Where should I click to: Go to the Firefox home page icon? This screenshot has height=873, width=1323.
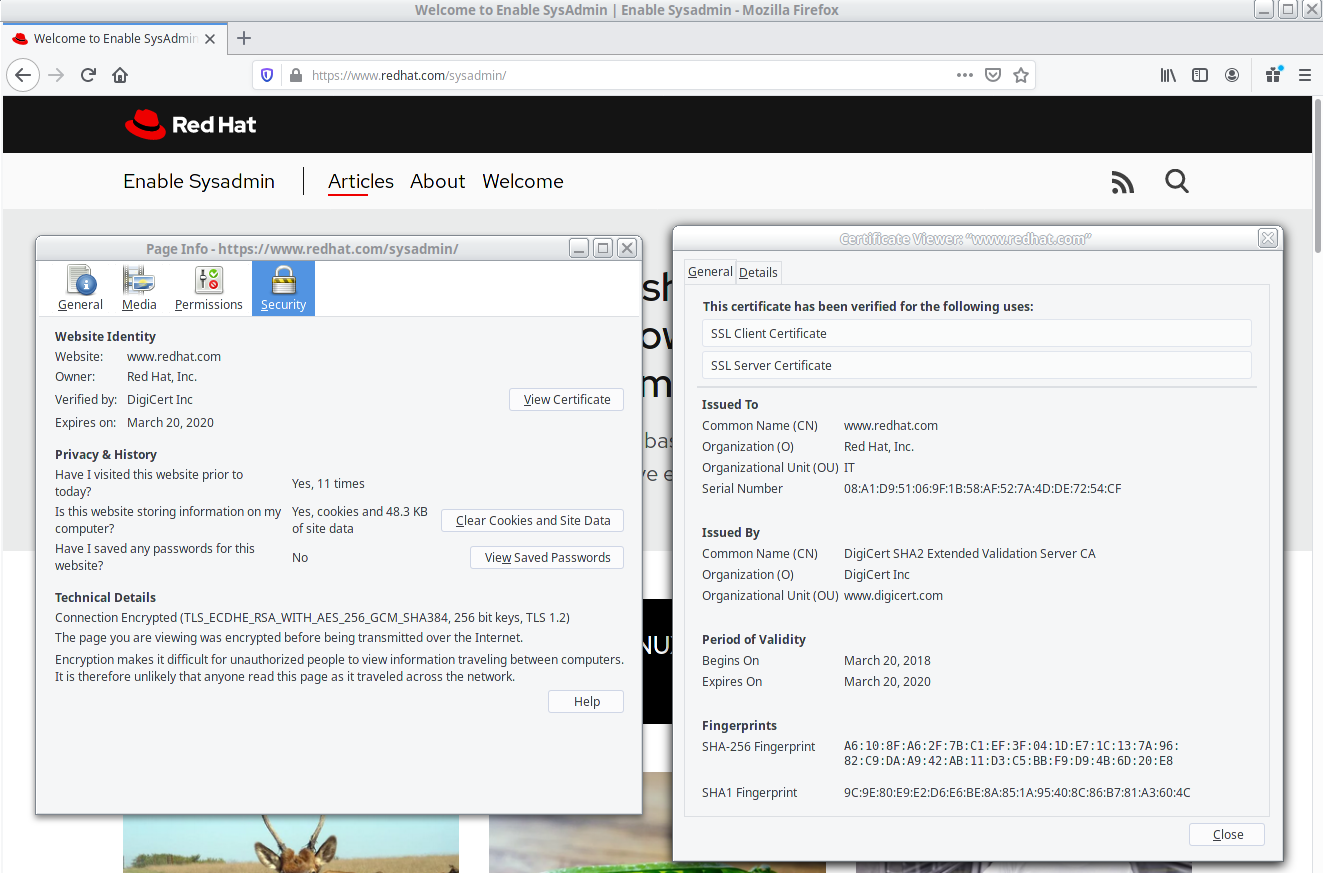point(120,75)
